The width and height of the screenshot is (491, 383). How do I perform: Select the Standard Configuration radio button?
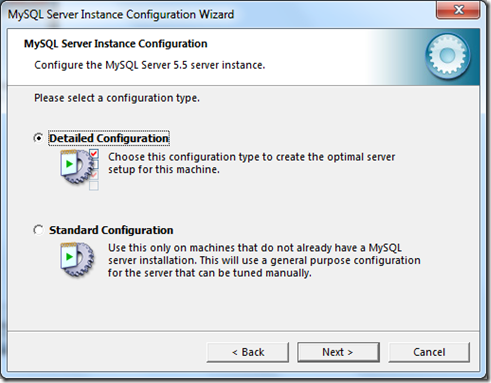coord(39,230)
